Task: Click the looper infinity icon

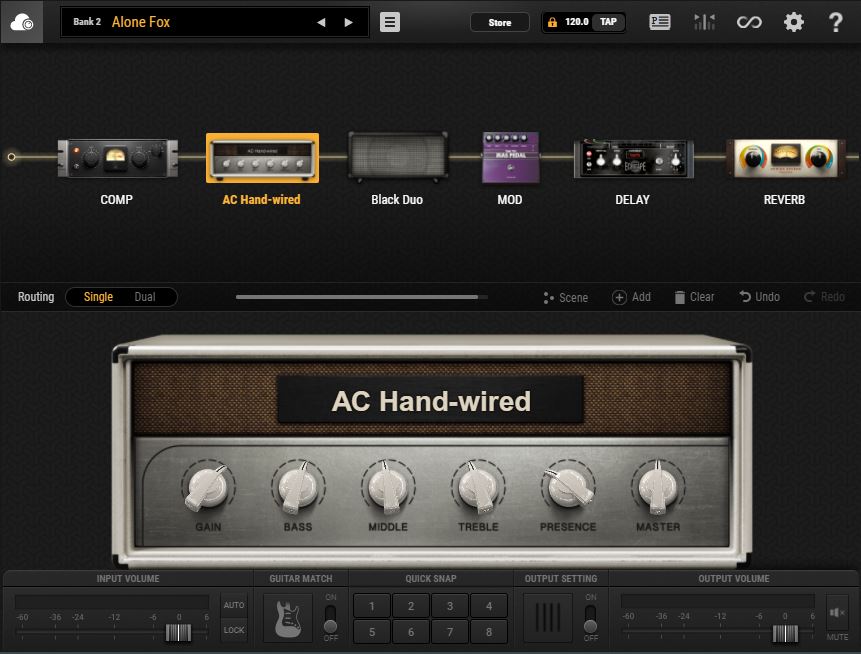Action: (x=749, y=21)
